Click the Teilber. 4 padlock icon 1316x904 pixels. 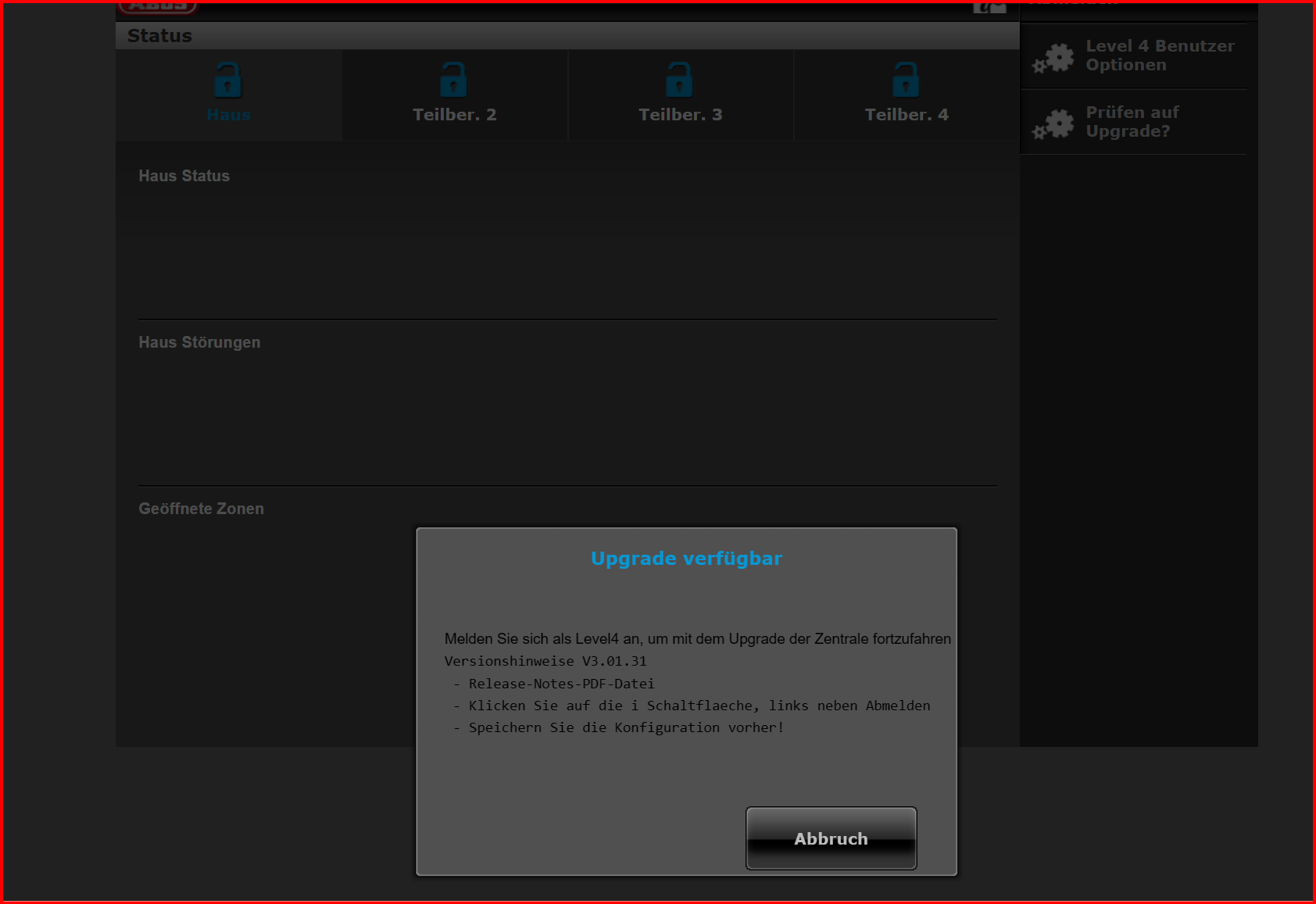(906, 80)
